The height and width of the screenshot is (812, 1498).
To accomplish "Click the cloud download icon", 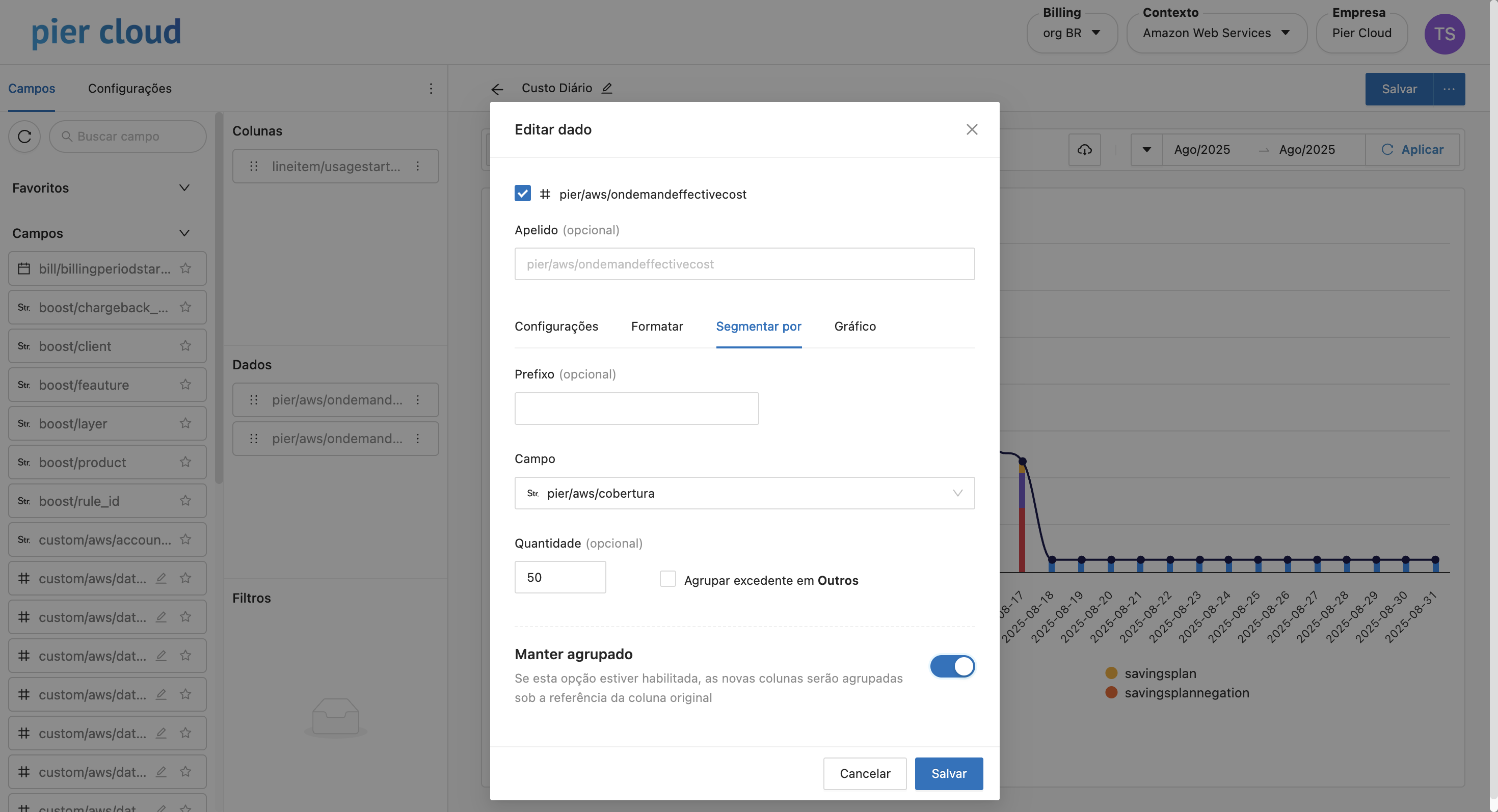I will tap(1084, 149).
